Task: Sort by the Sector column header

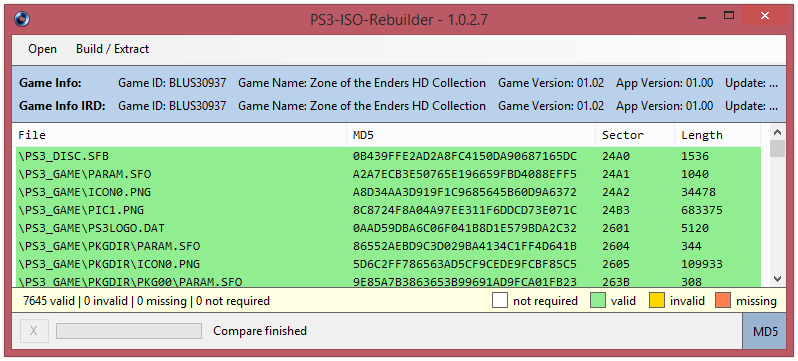Action: point(635,135)
